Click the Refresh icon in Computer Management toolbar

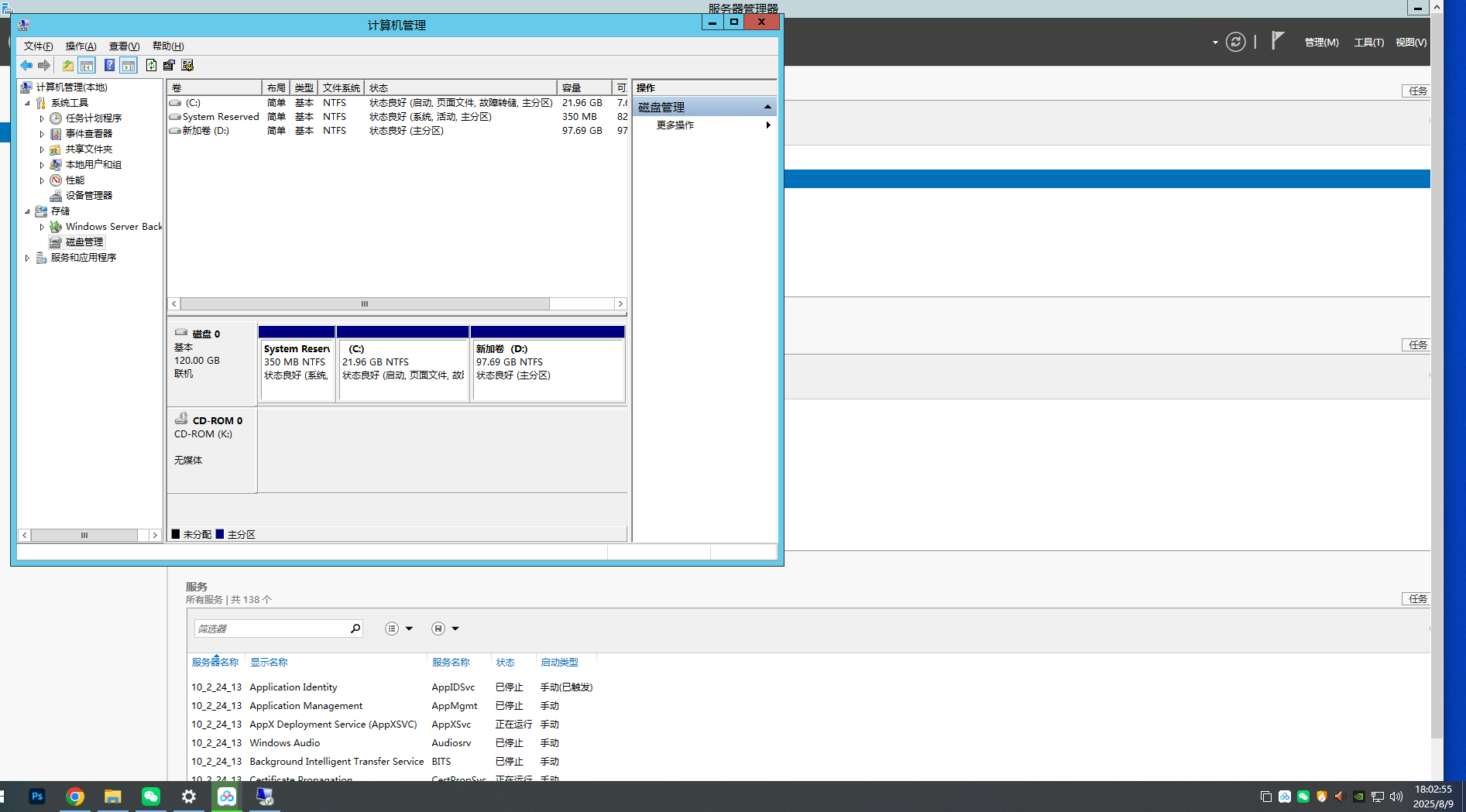click(151, 66)
